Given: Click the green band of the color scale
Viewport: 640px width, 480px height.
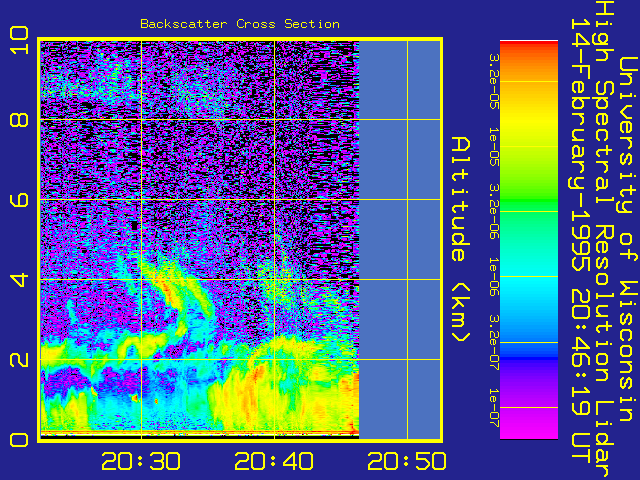Looking at the screenshot, I should click(x=529, y=202).
